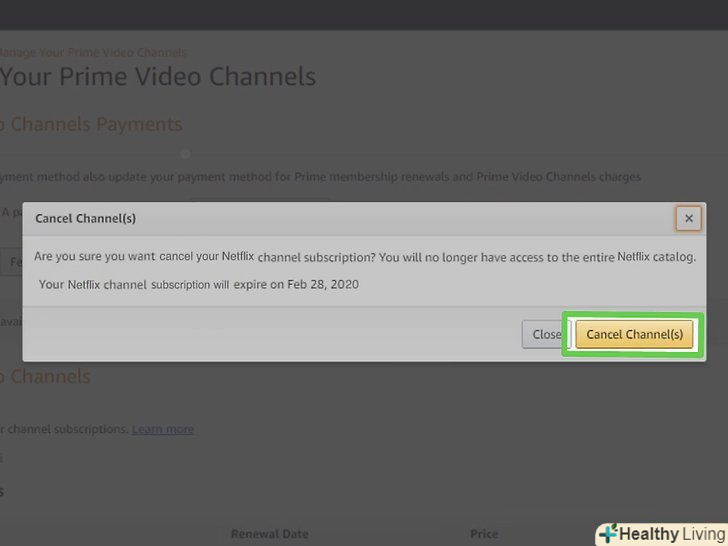Screen dimensions: 728x546
Task: Click the Manage Your Prime Video Channels breadcrumb
Action: pyautogui.click(x=93, y=52)
